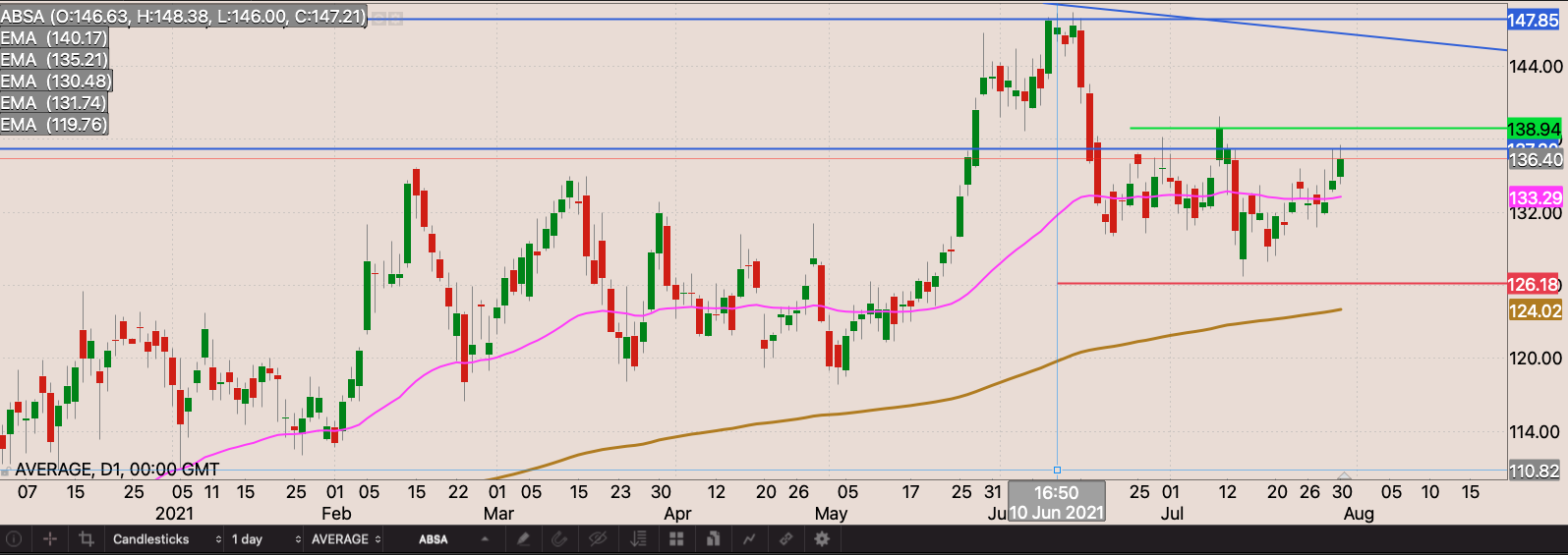Click the chain link icon
Image resolution: width=1568 pixels, height=555 pixels.
785,539
